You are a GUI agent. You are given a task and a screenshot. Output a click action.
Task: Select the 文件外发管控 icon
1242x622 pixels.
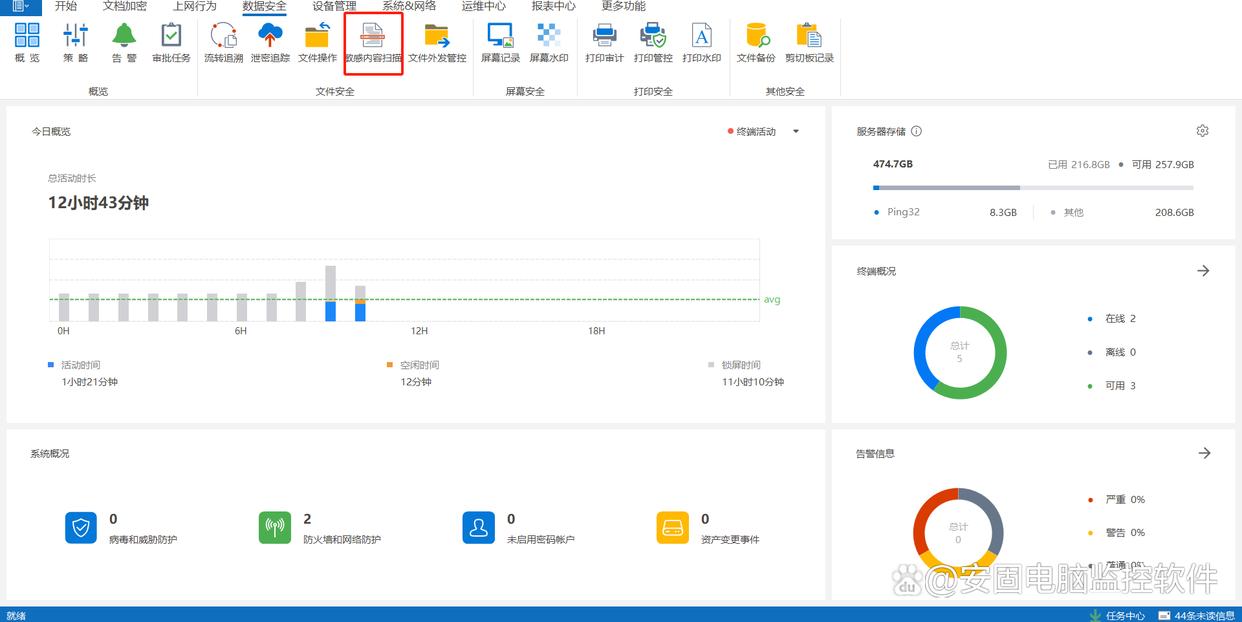pyautogui.click(x=437, y=42)
